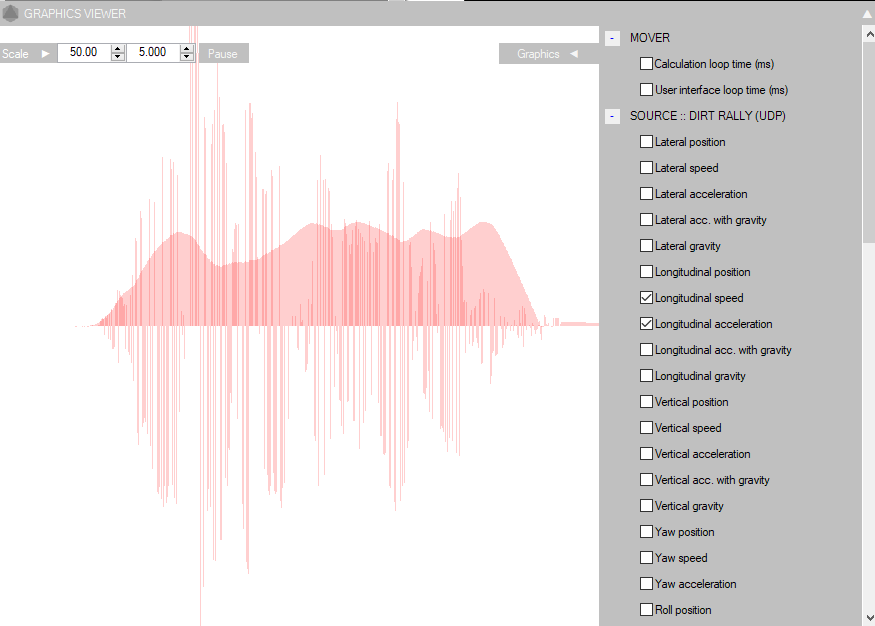Click the Graphics Viewer hexagon logo icon
The width and height of the screenshot is (875, 626).
pyautogui.click(x=11, y=14)
